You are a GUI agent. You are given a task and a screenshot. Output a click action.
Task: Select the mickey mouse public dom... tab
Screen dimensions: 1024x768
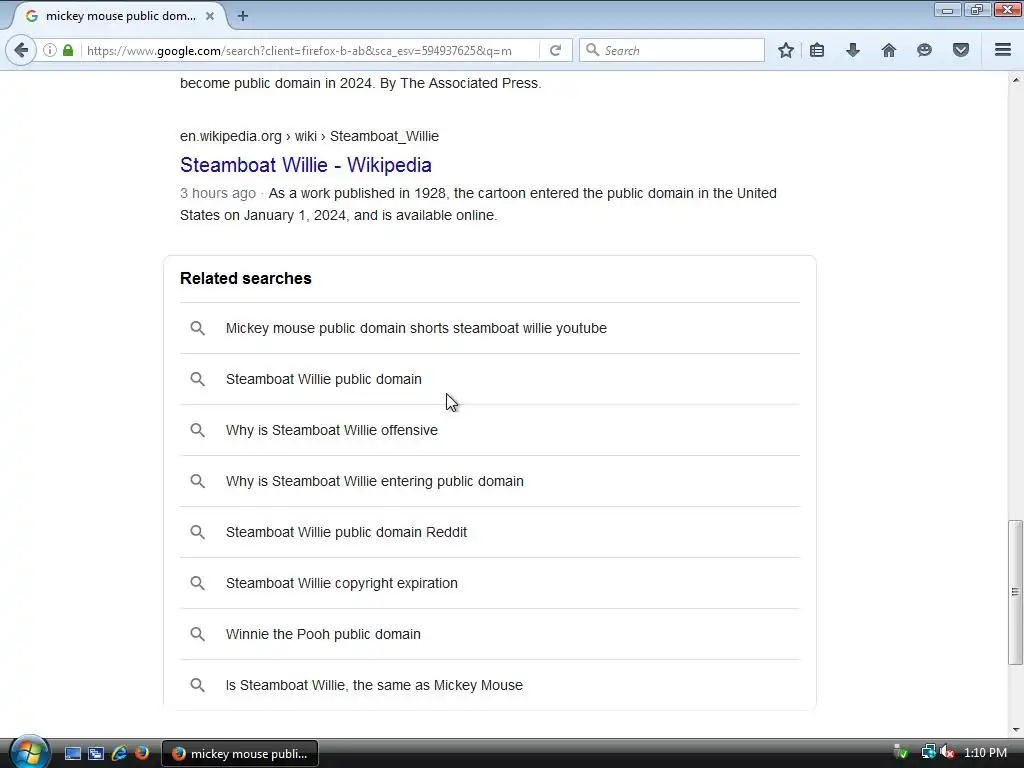(121, 16)
